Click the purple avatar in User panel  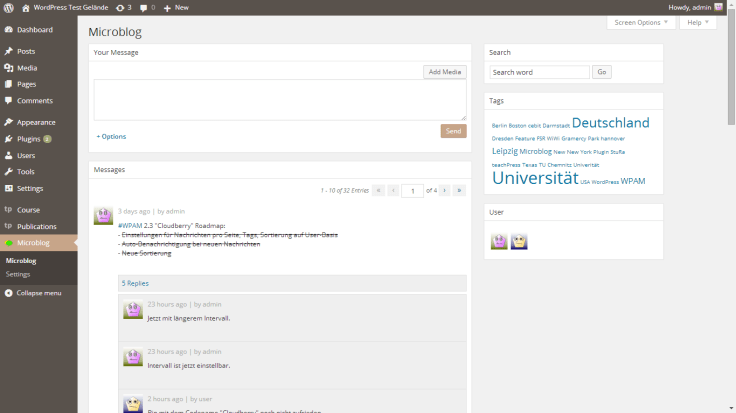tap(499, 241)
